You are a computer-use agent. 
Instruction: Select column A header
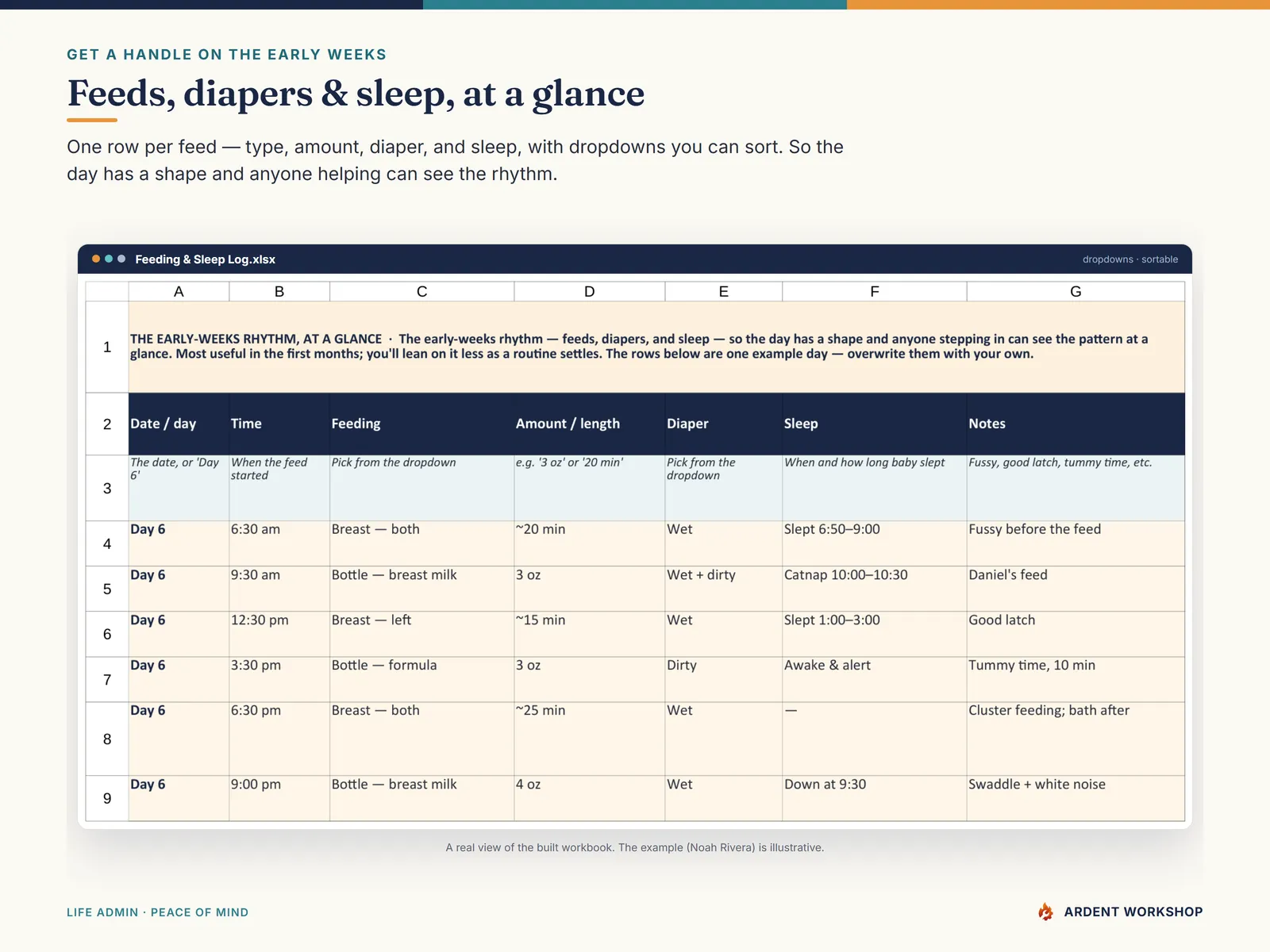pyautogui.click(x=179, y=291)
